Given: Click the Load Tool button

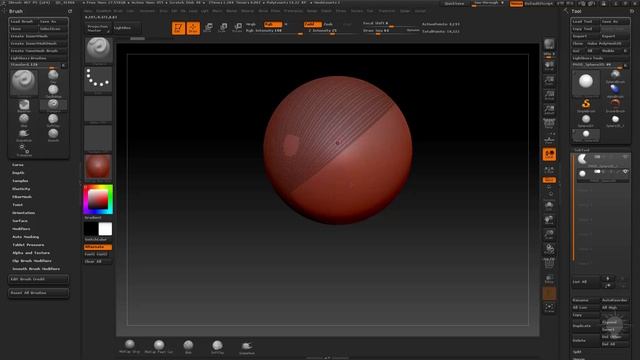Looking at the screenshot, I should click(x=585, y=22).
